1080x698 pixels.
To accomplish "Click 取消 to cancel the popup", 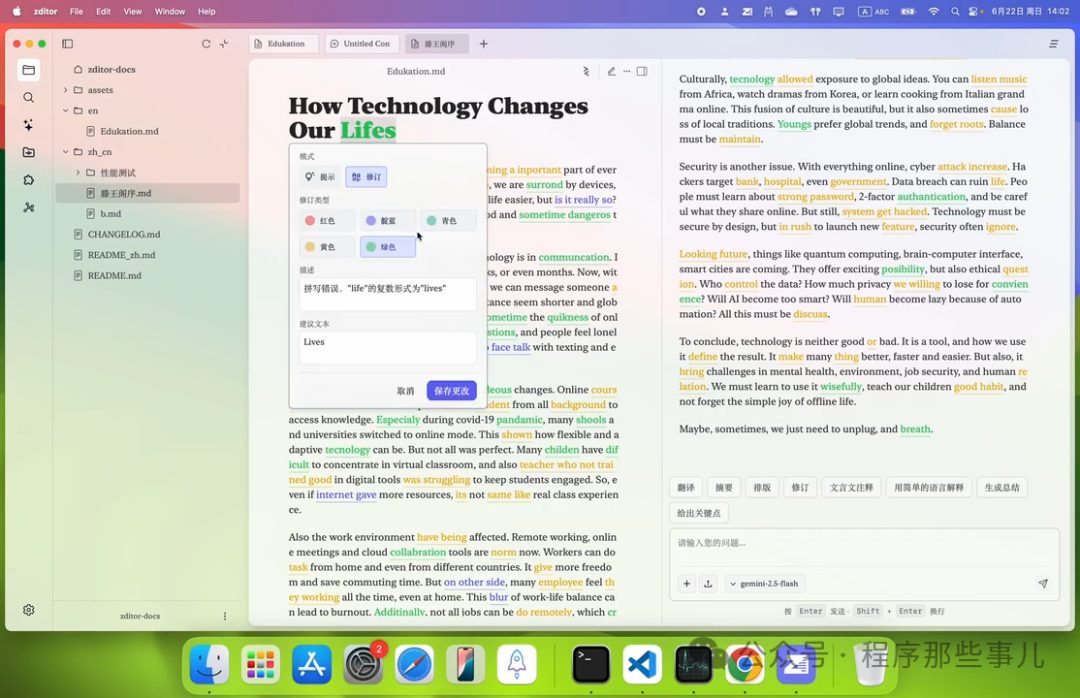I will [405, 391].
